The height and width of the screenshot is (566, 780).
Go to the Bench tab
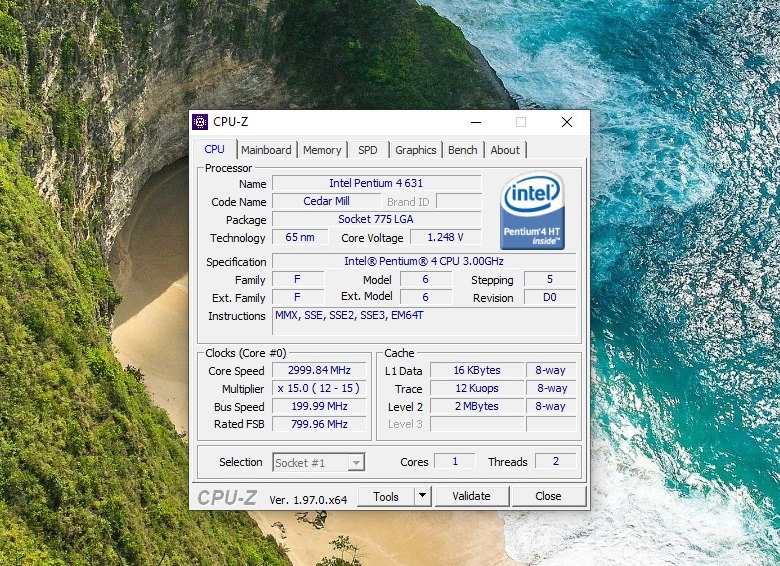[462, 150]
